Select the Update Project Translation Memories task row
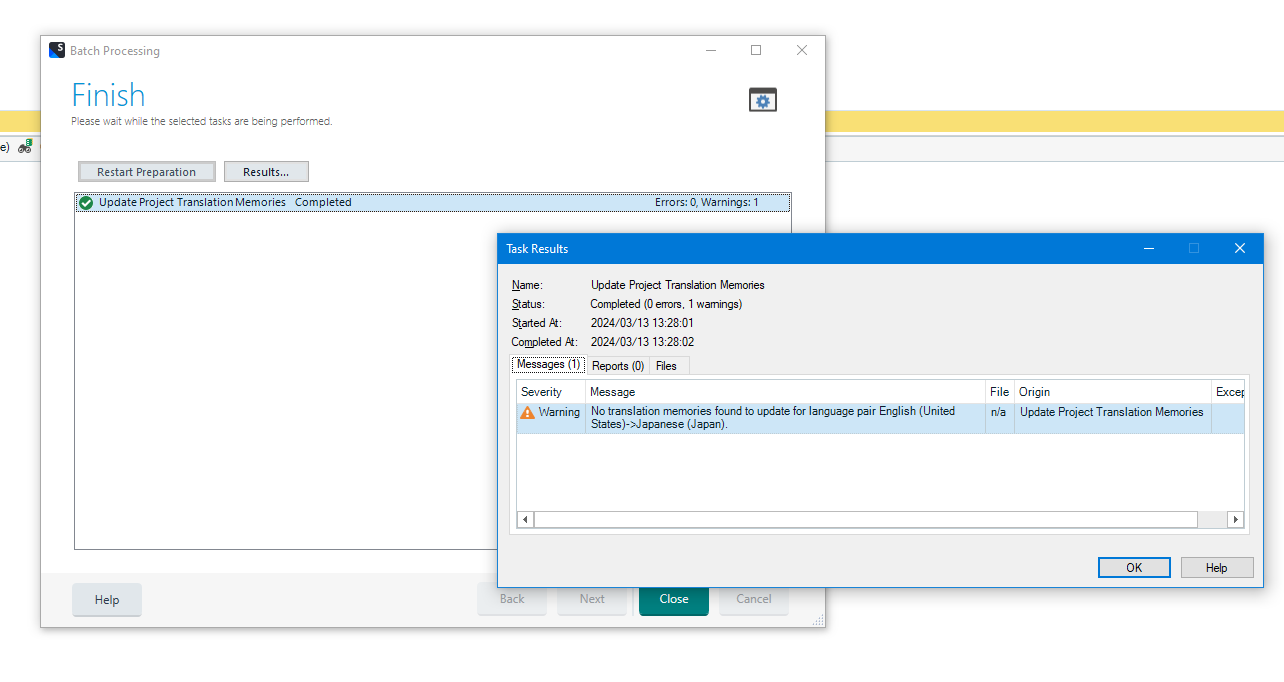The height and width of the screenshot is (682, 1284). (x=433, y=203)
